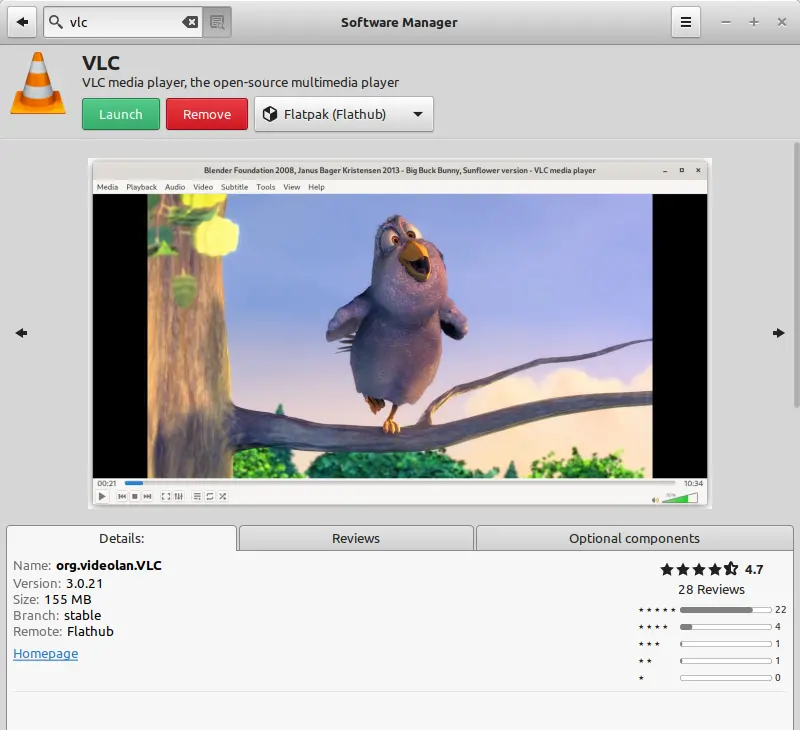Click the 'VLC media player, the open-source multimedia player' summary
Screen dimensions: 800x730
point(240,83)
